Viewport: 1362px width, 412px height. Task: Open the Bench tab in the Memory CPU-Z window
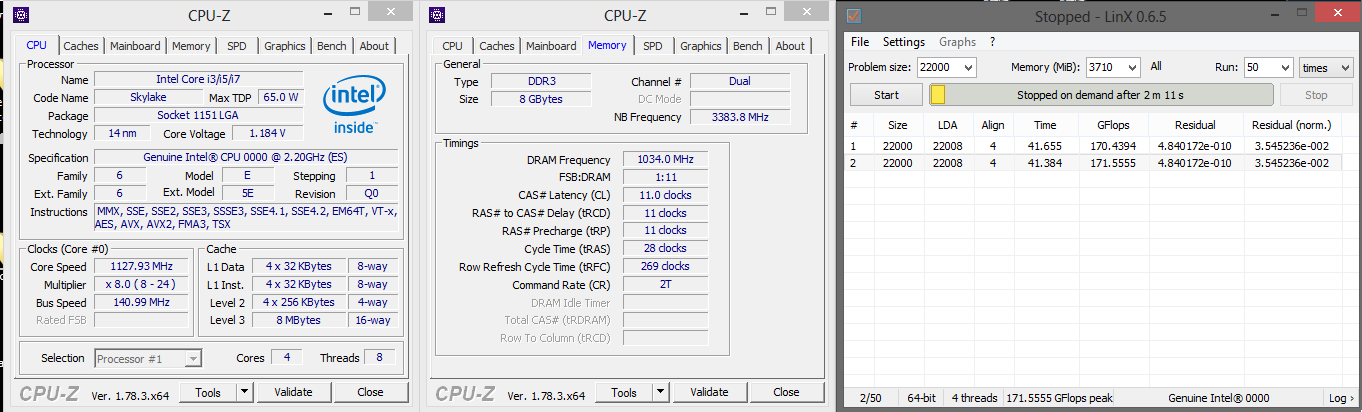point(748,46)
